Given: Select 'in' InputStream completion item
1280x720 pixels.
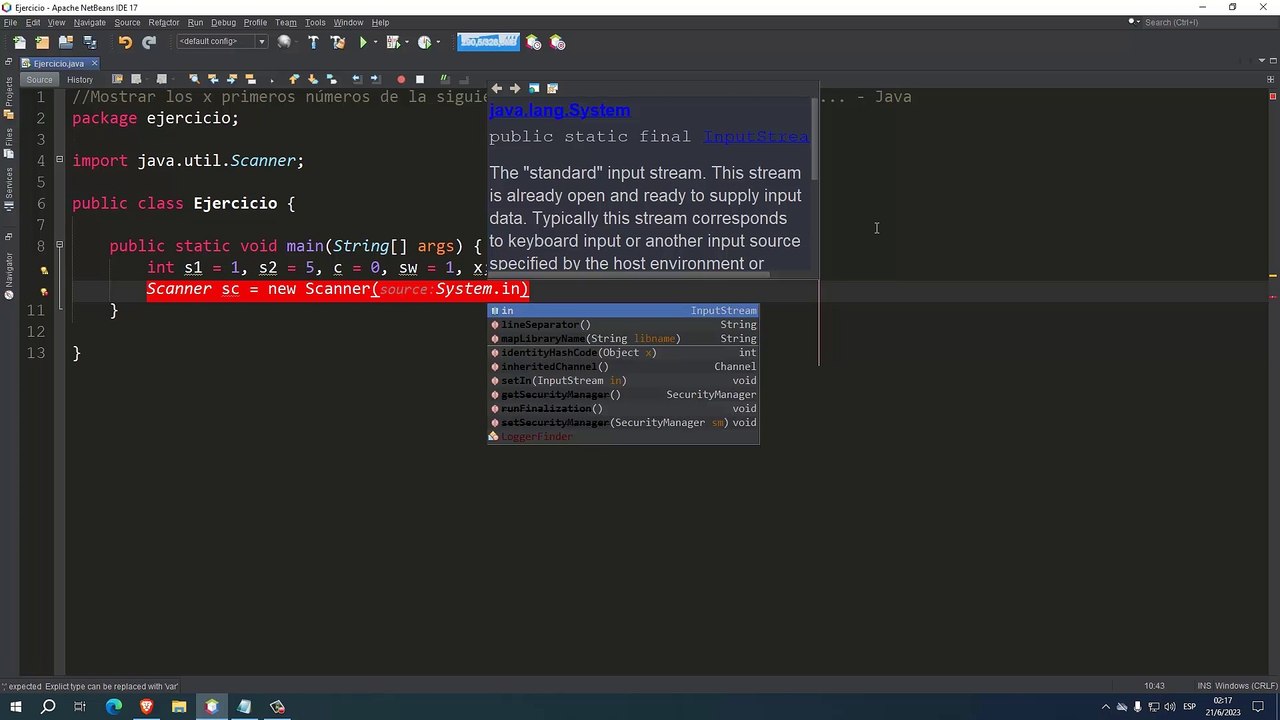Looking at the screenshot, I should (x=623, y=311).
